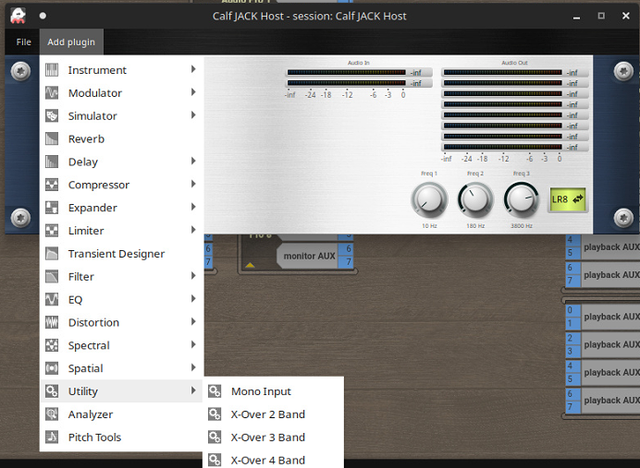Click the Instrument category piano icon
This screenshot has width=640, height=468.
51,70
